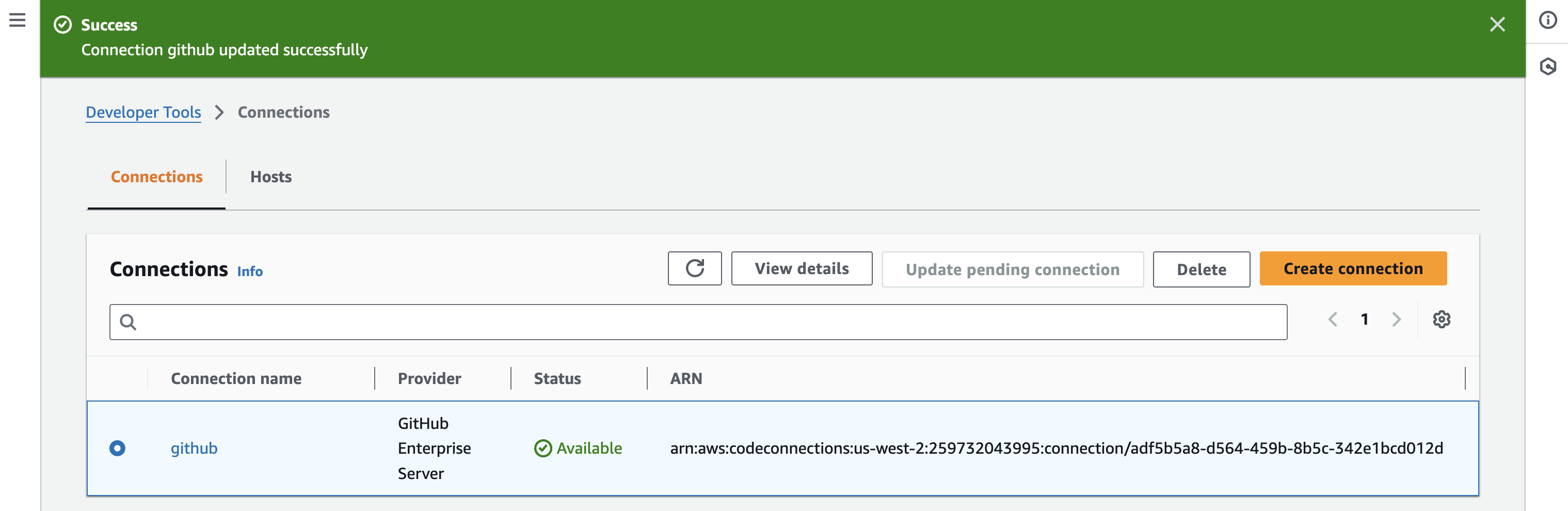Click the Provider column header

click(429, 378)
